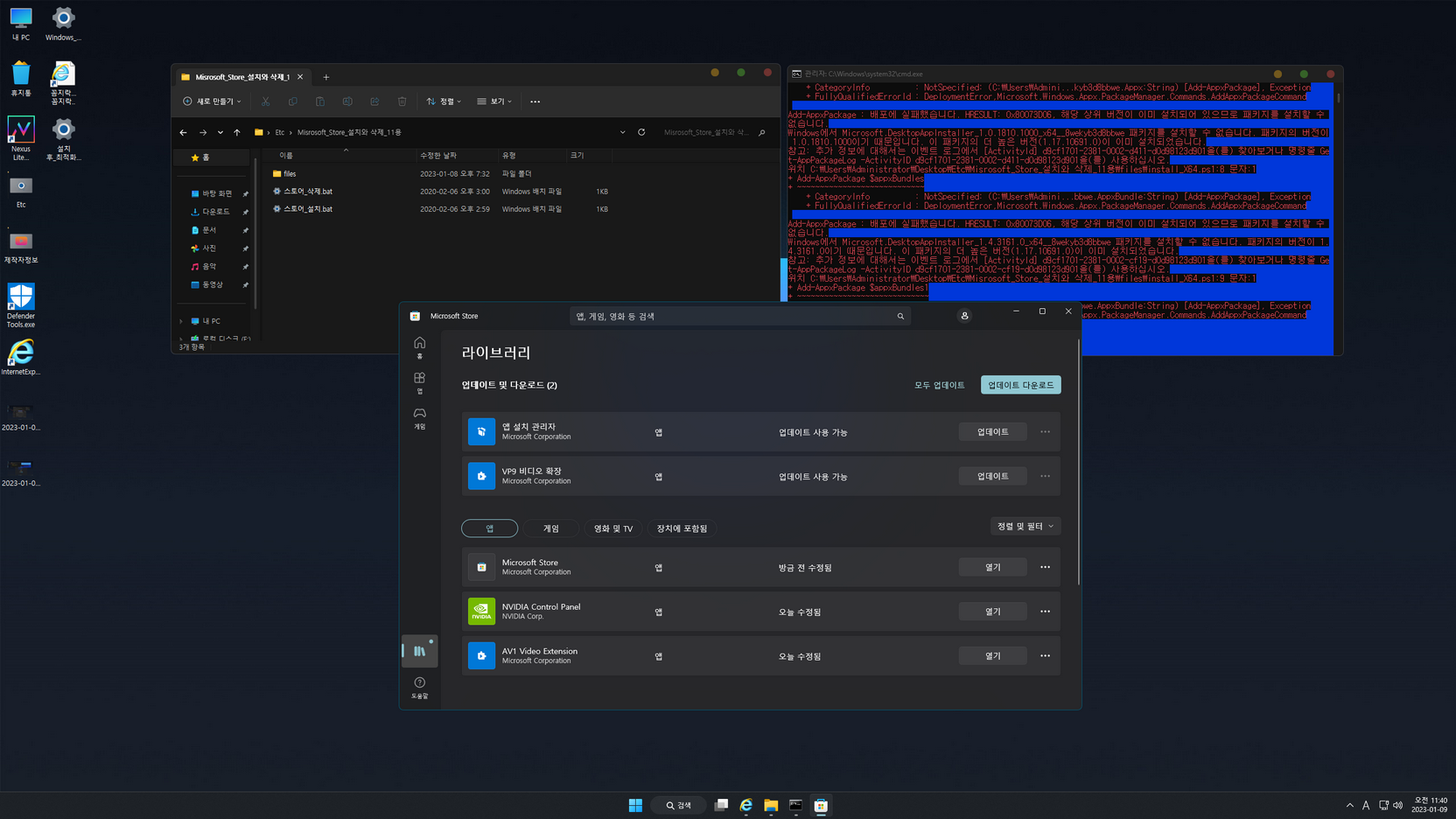This screenshot has height=819, width=1456.
Task: Open 설치 후 최적화 desktop icon
Action: (x=63, y=140)
